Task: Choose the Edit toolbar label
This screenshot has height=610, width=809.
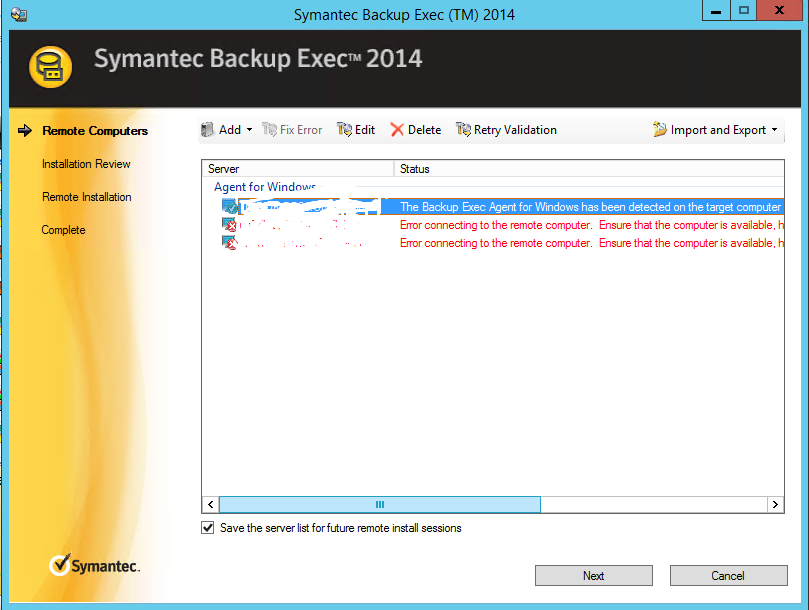Action: (x=365, y=130)
